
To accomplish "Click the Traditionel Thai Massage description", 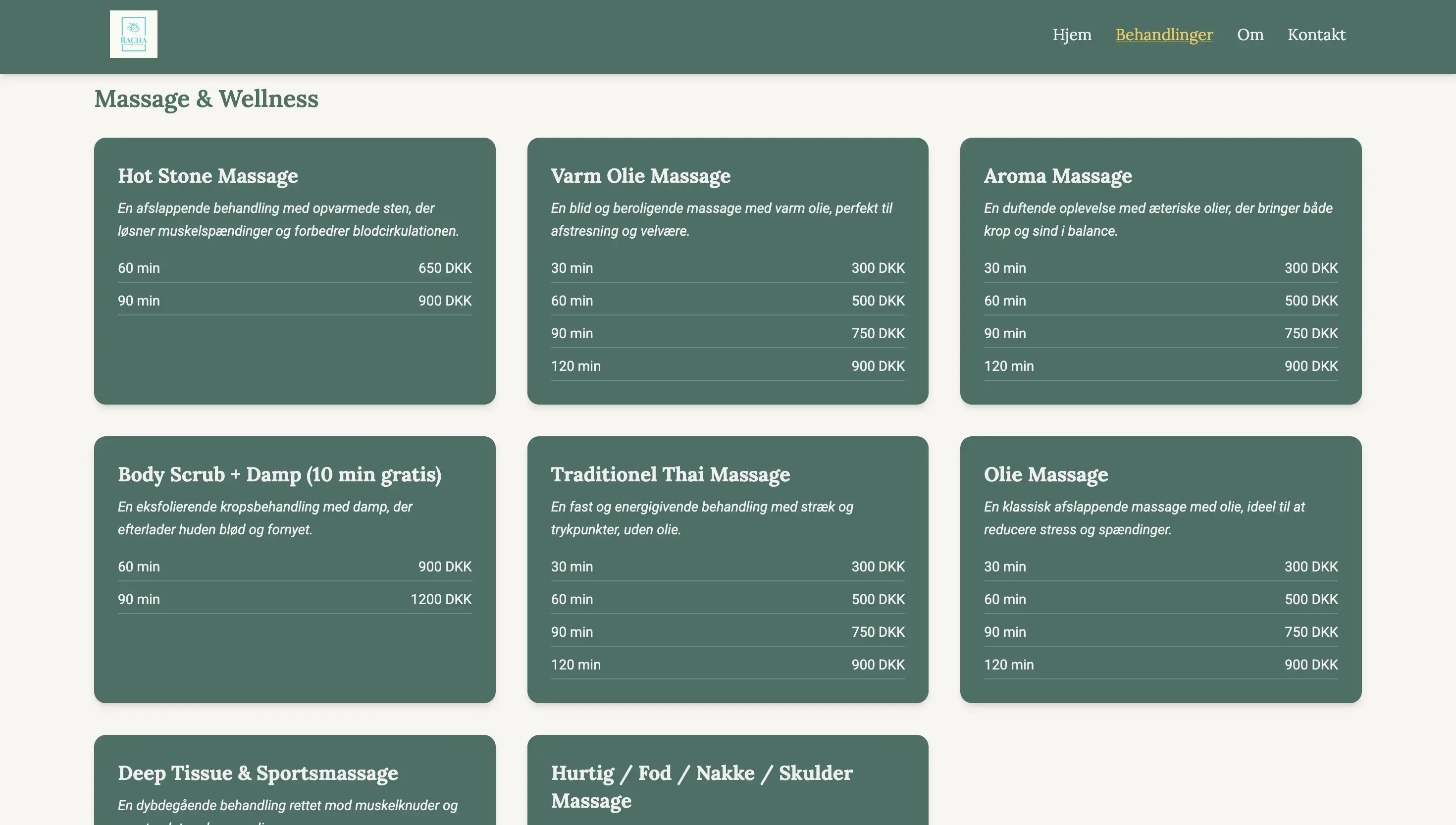I will point(702,518).
